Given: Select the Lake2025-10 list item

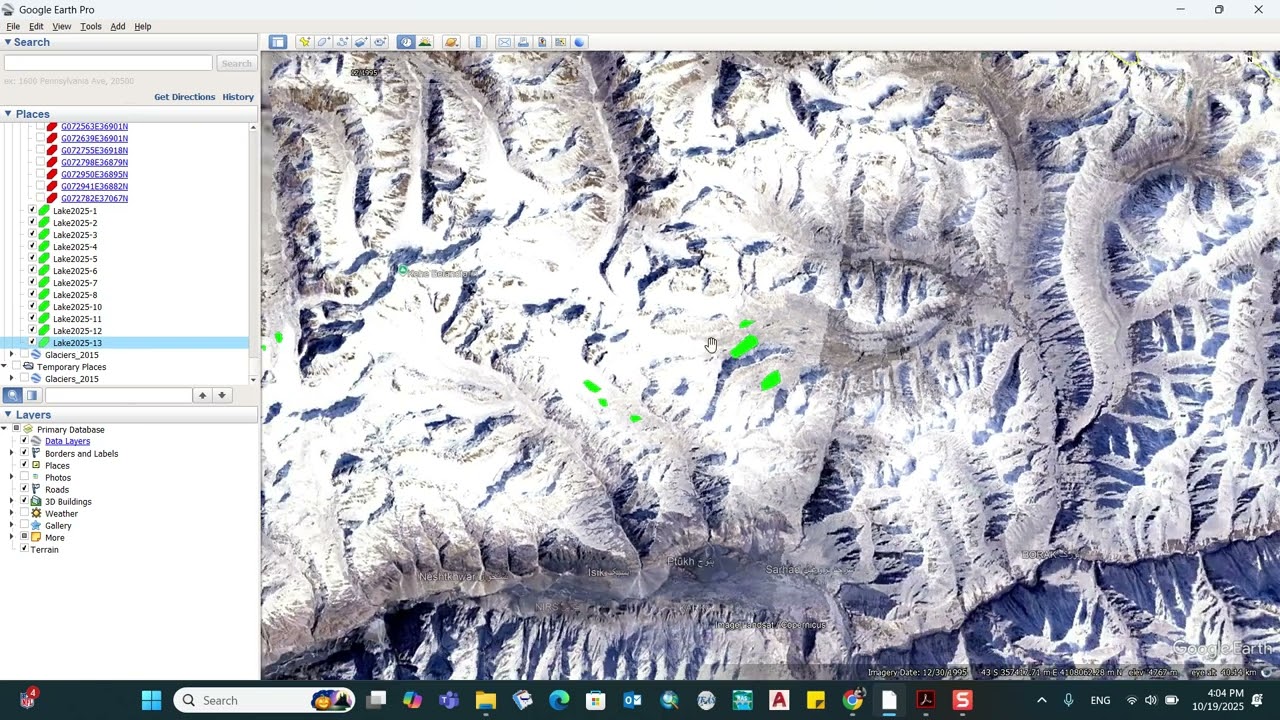Looking at the screenshot, I should (x=77, y=307).
